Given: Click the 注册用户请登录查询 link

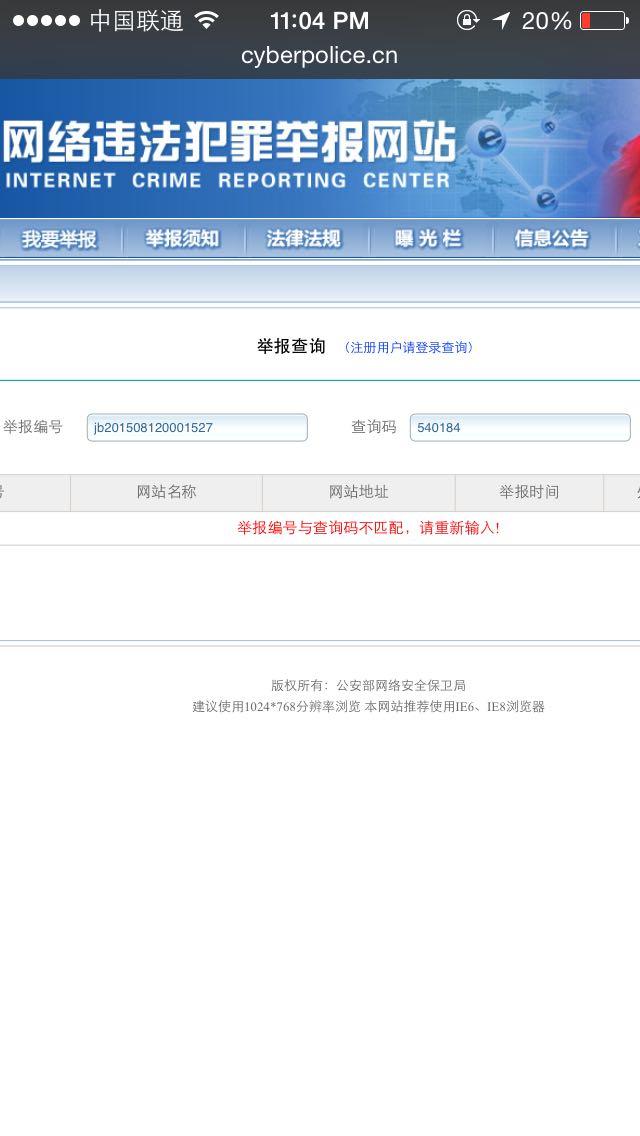Looking at the screenshot, I should pyautogui.click(x=409, y=348).
